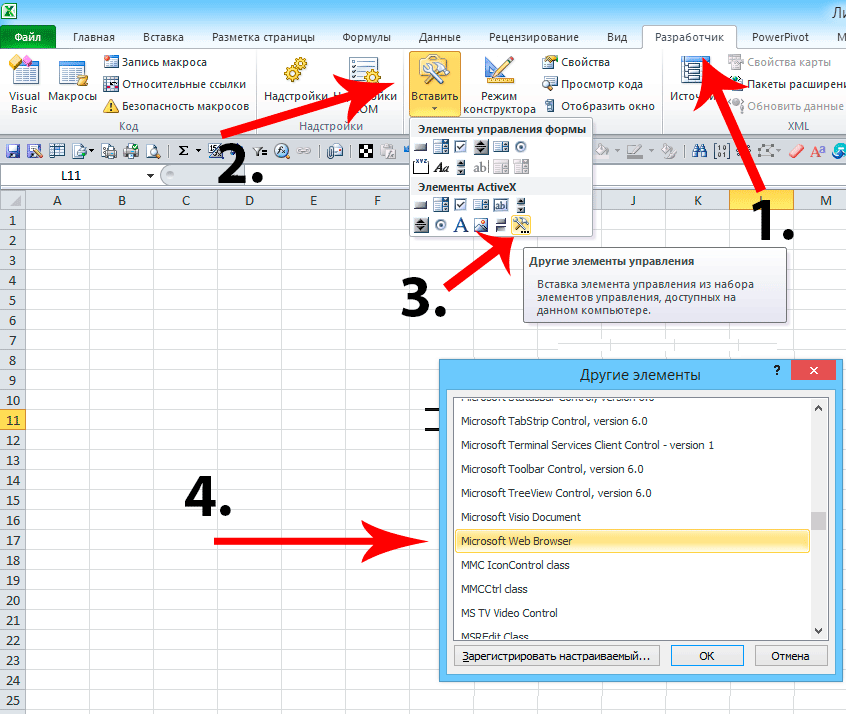Insert a form control scroll bar

[x=461, y=167]
